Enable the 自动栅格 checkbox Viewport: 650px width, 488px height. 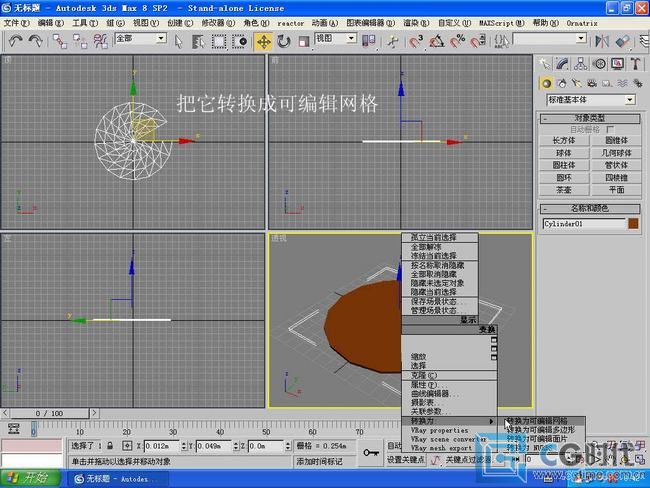click(x=610, y=129)
